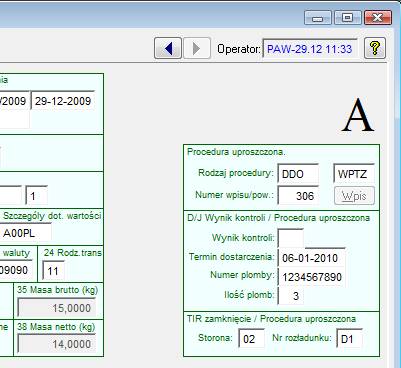Edit Termin dostarczenia date 06-01-2010
Image resolution: width=401 pixels, height=368 pixels.
tap(311, 258)
